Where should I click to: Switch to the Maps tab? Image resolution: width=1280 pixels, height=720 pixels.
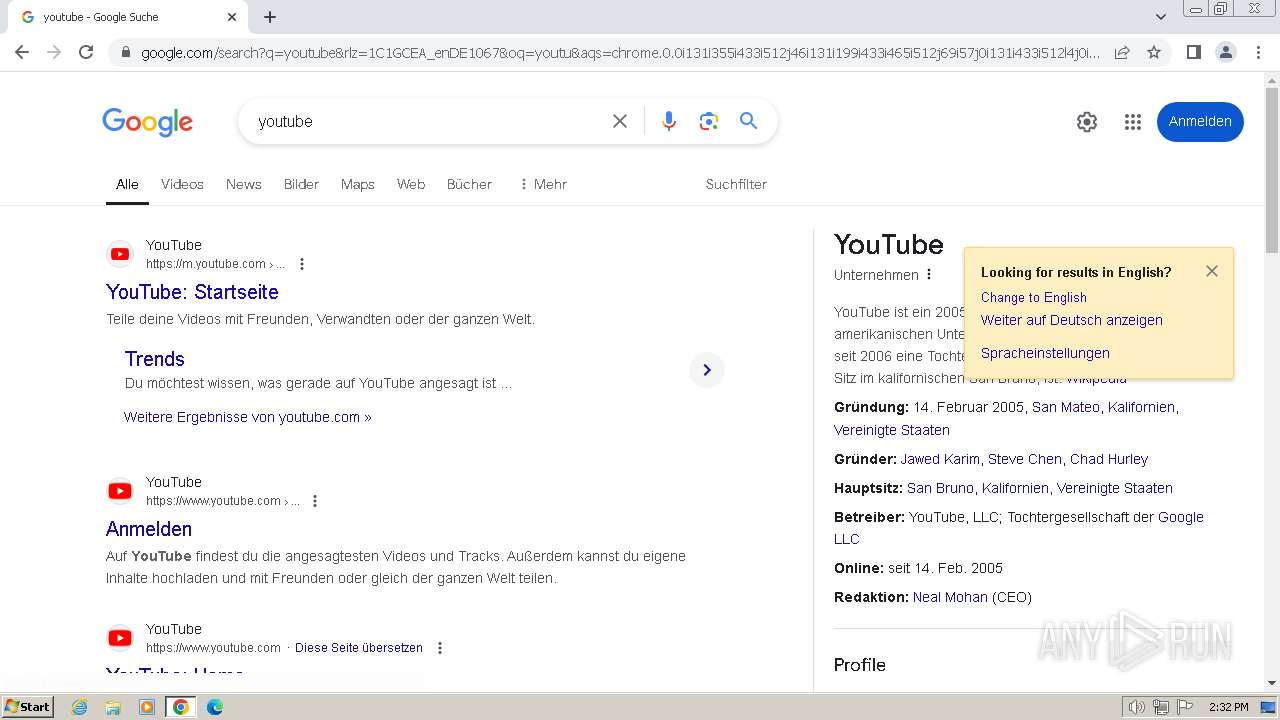pyautogui.click(x=357, y=184)
